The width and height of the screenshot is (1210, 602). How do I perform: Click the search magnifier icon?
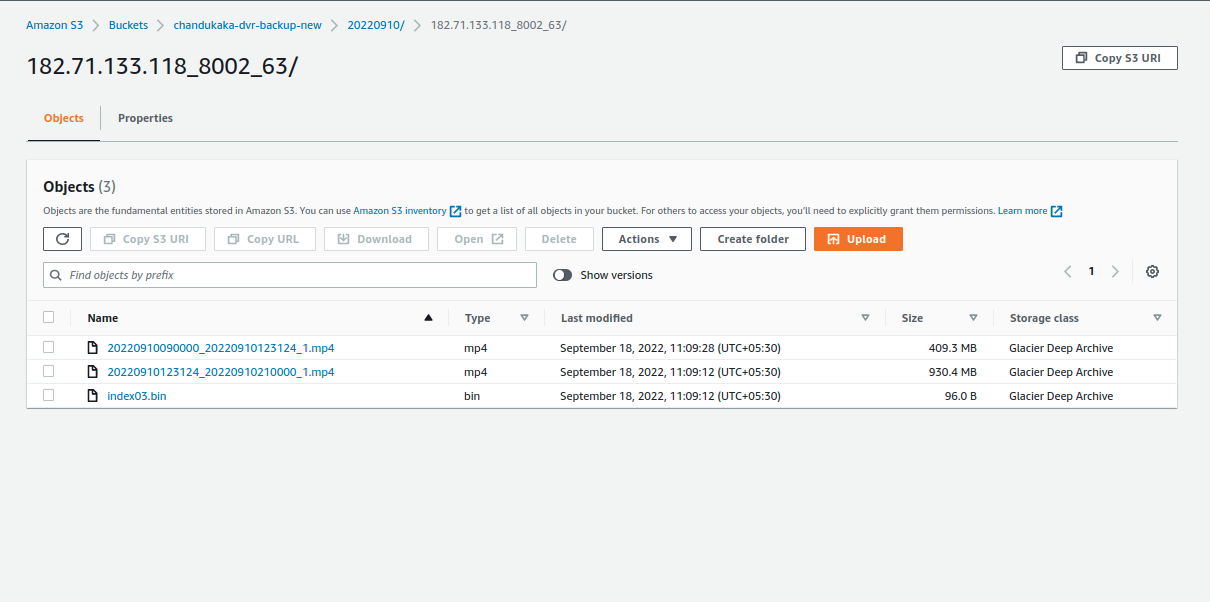click(56, 275)
